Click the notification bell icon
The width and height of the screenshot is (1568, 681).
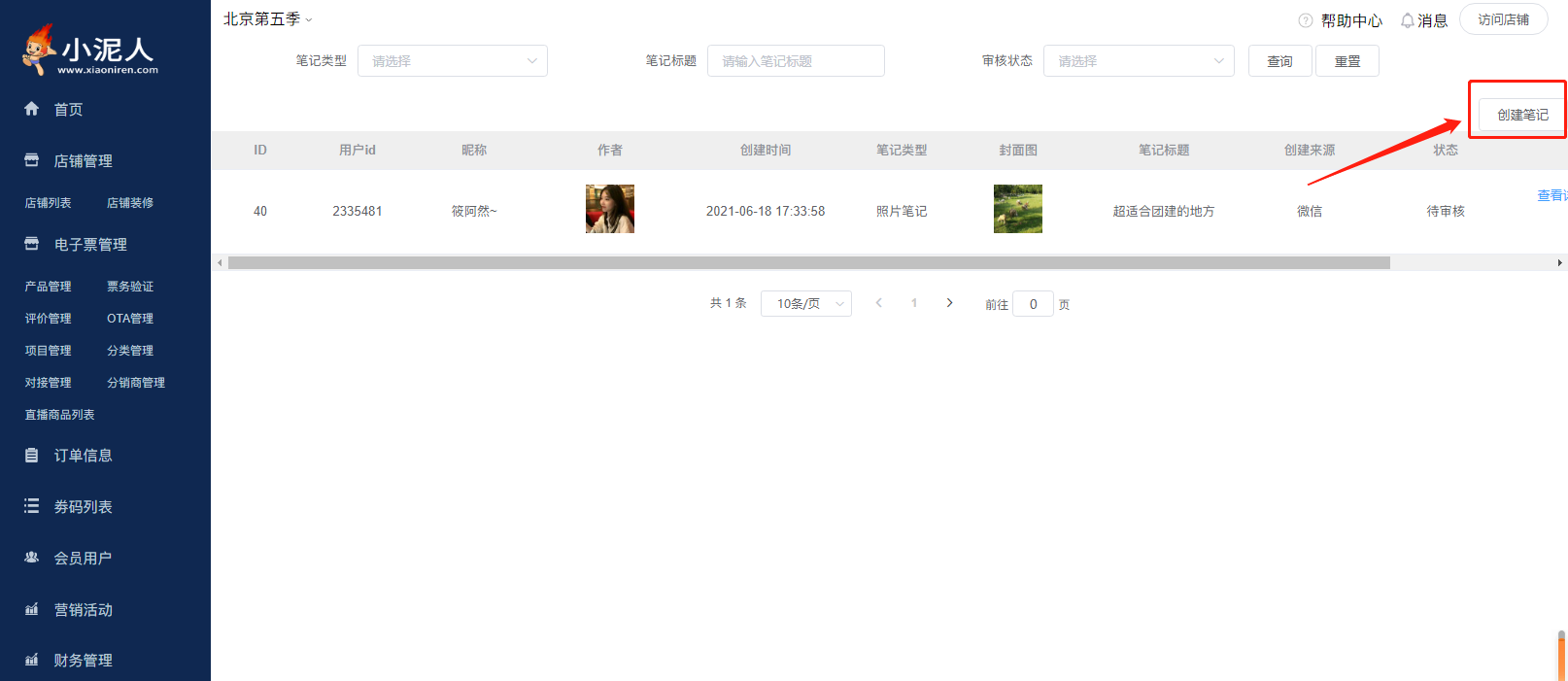click(x=1407, y=20)
